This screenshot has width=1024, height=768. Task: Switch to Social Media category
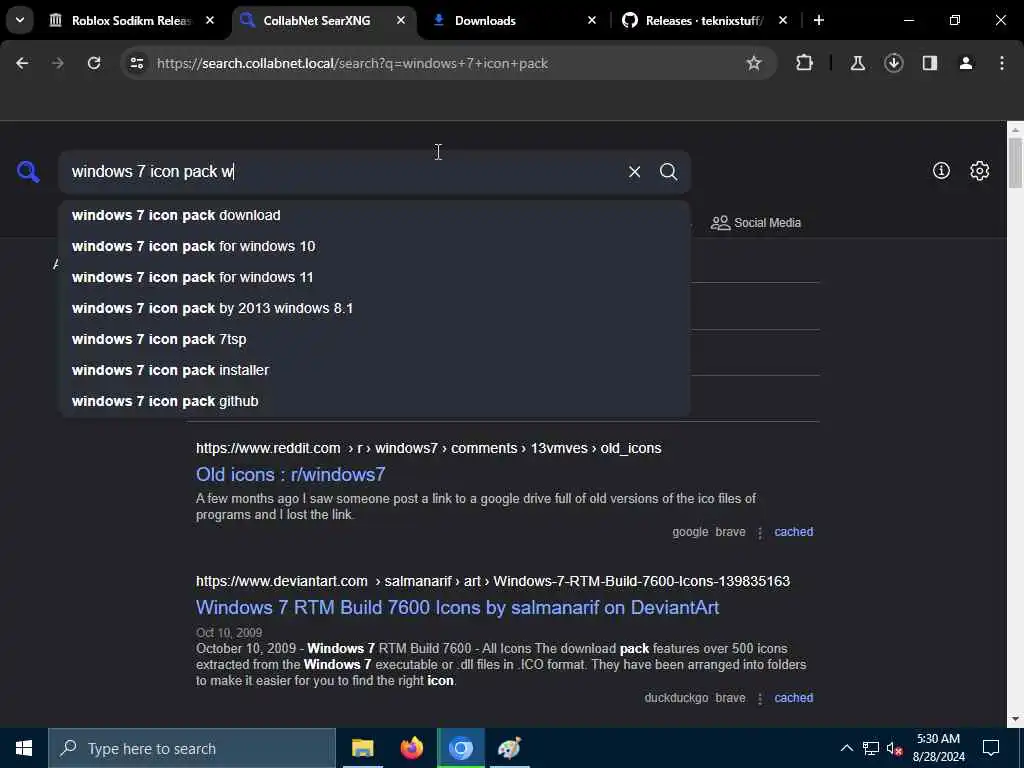(756, 223)
